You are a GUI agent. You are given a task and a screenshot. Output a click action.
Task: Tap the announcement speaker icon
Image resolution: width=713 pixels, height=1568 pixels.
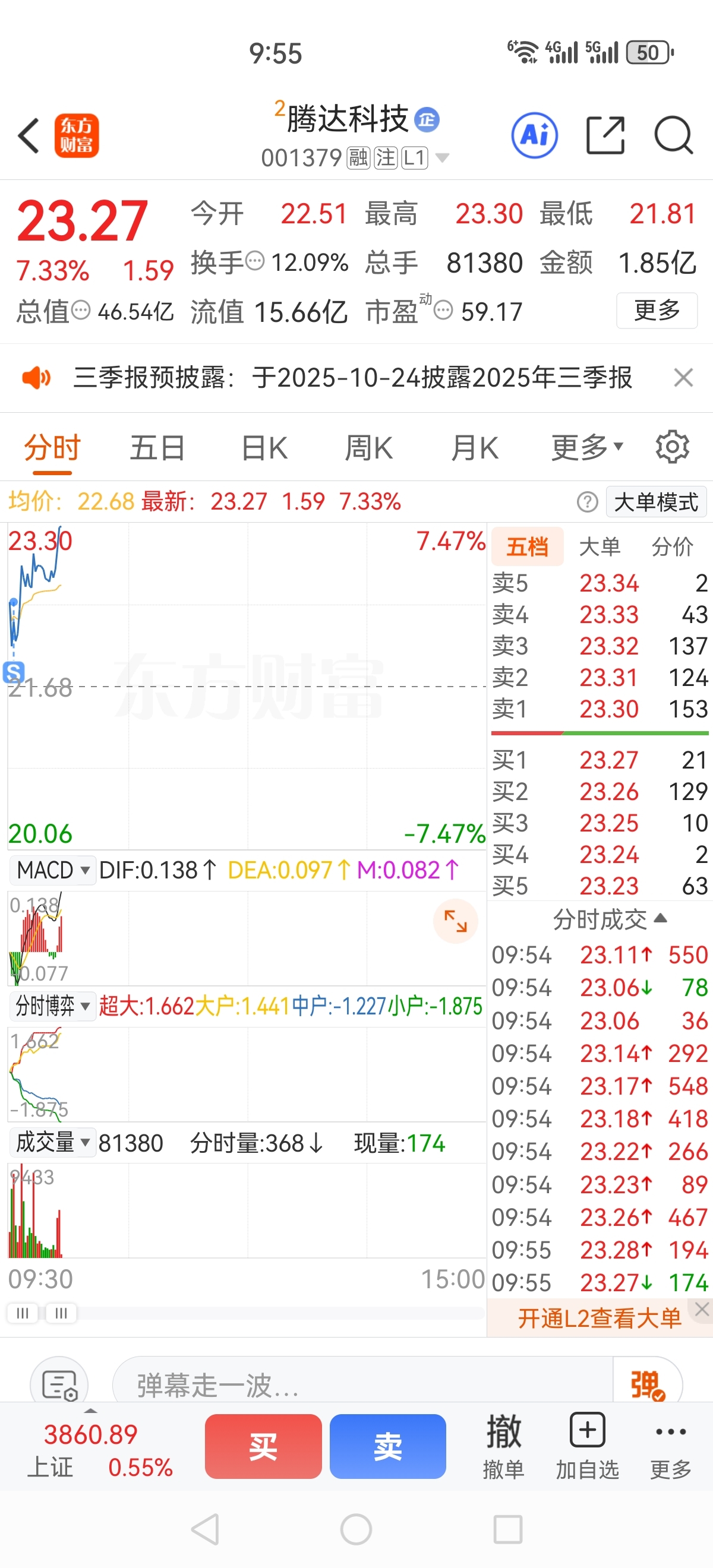click(36, 378)
